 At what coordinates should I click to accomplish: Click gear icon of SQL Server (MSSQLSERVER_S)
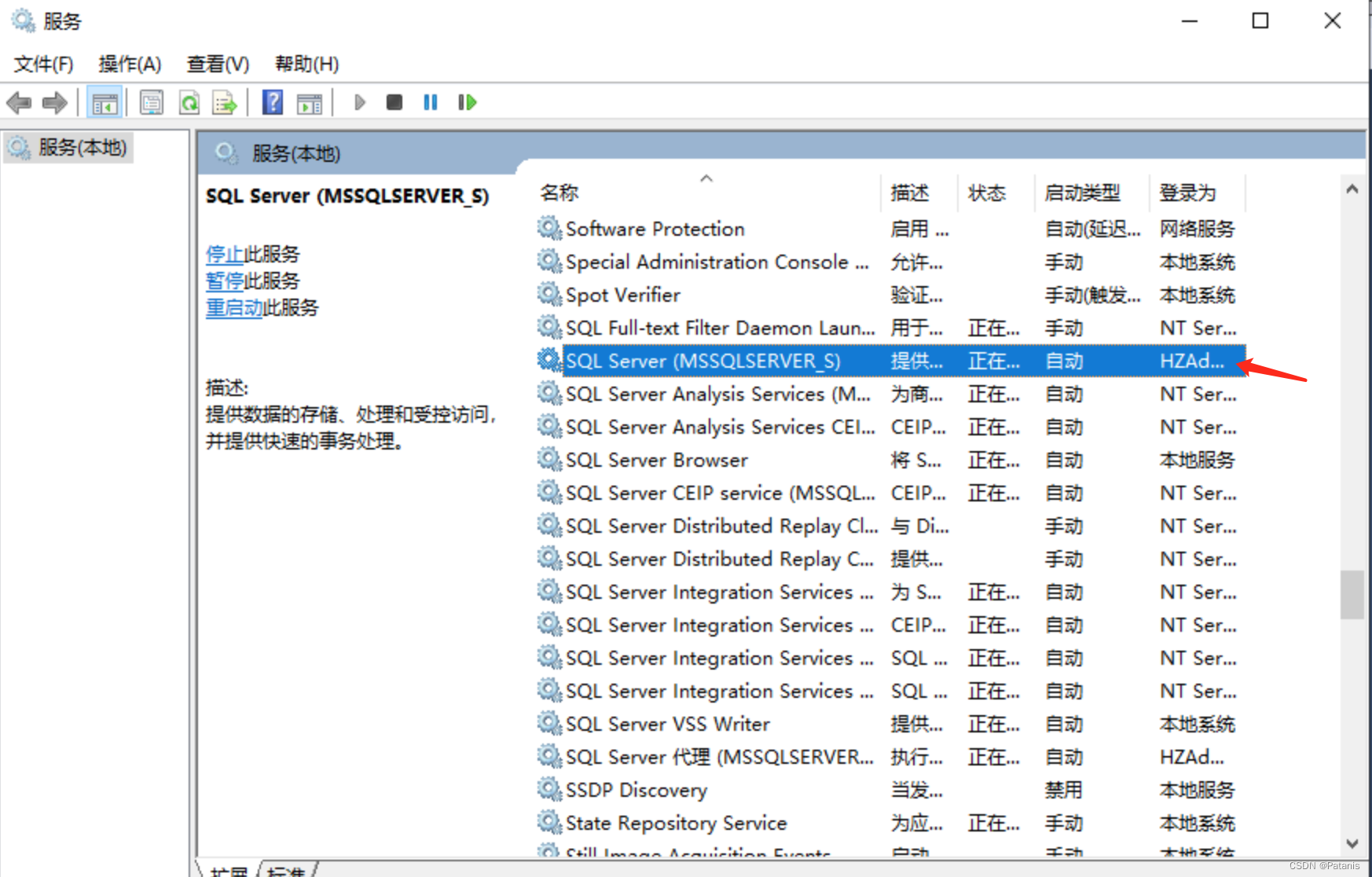tap(548, 361)
